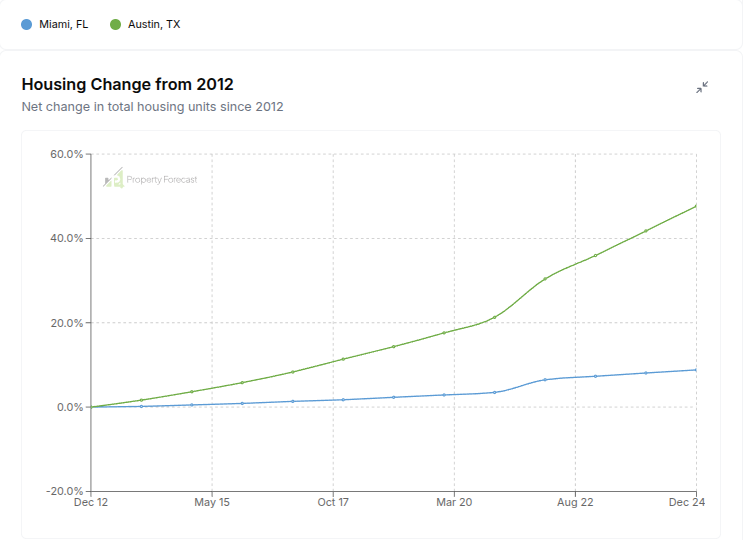Select the Housing Change from 2012 title
This screenshot has width=744, height=540.
(128, 84)
